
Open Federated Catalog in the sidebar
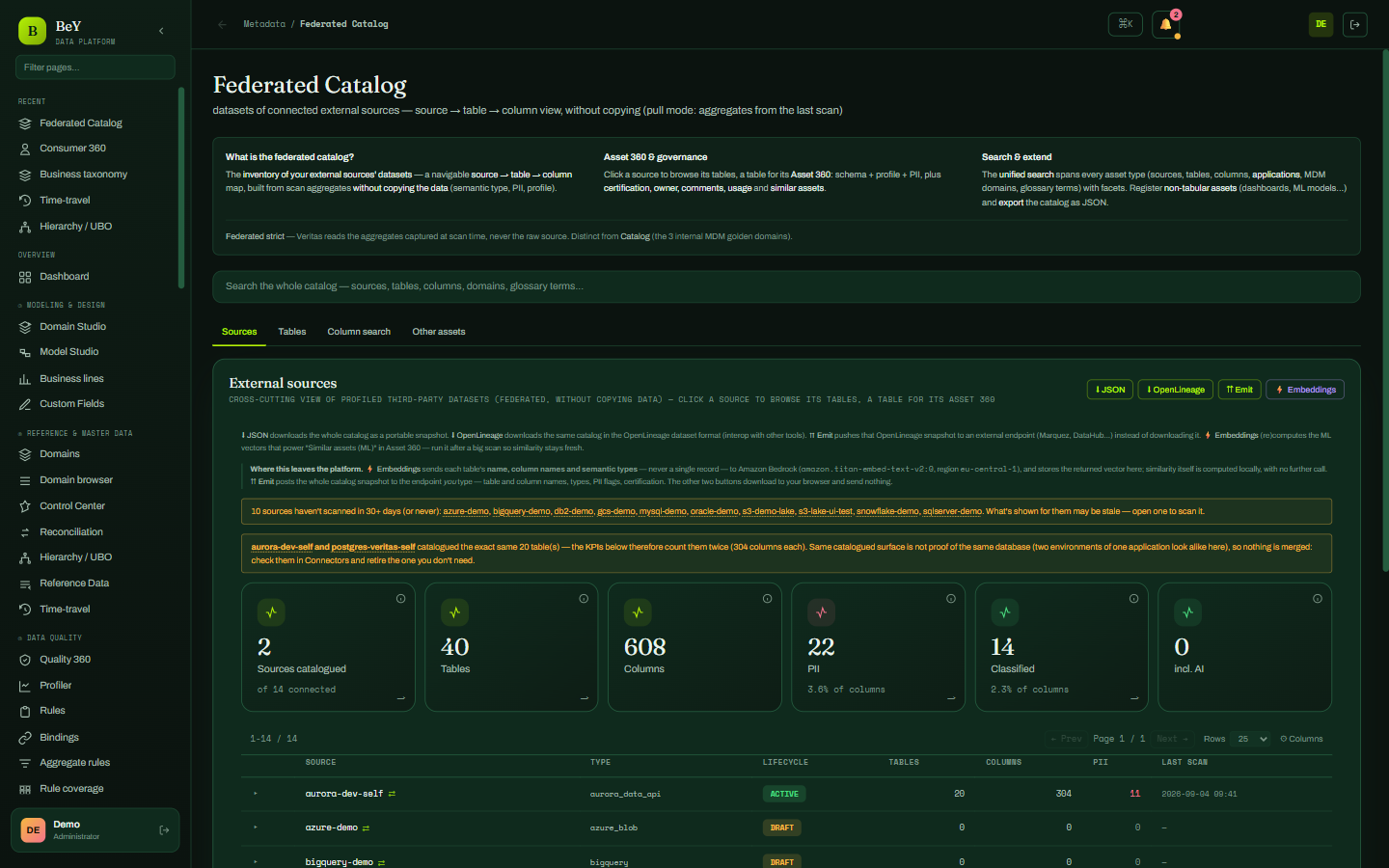(x=81, y=123)
